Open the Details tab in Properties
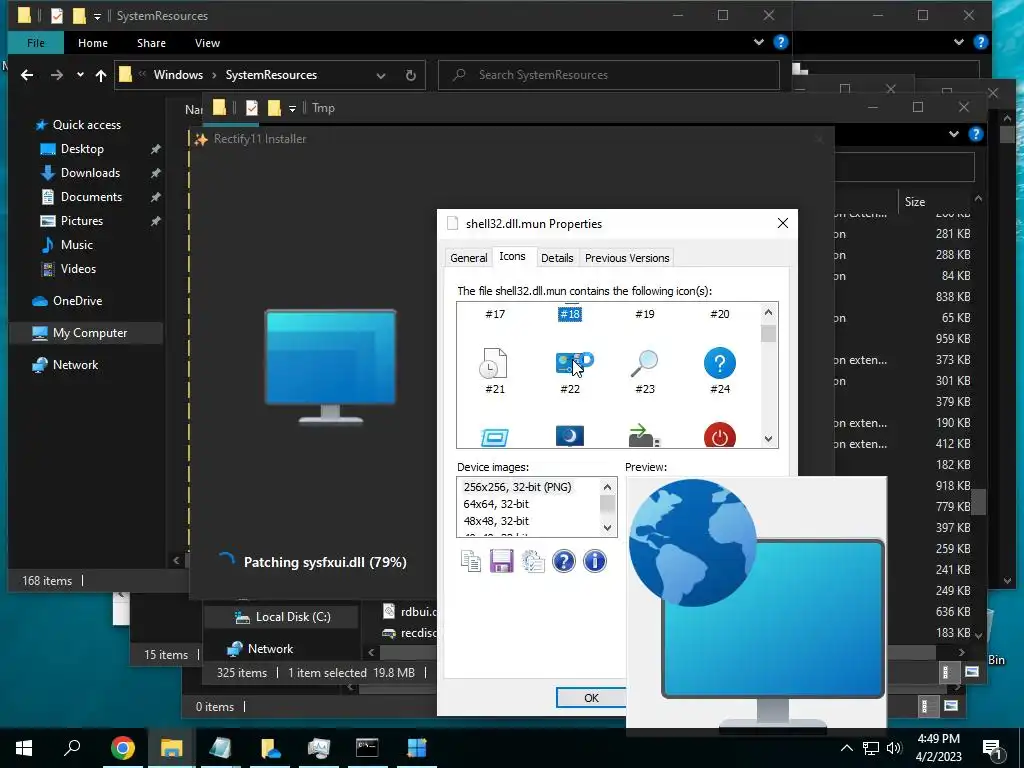 pyautogui.click(x=557, y=258)
